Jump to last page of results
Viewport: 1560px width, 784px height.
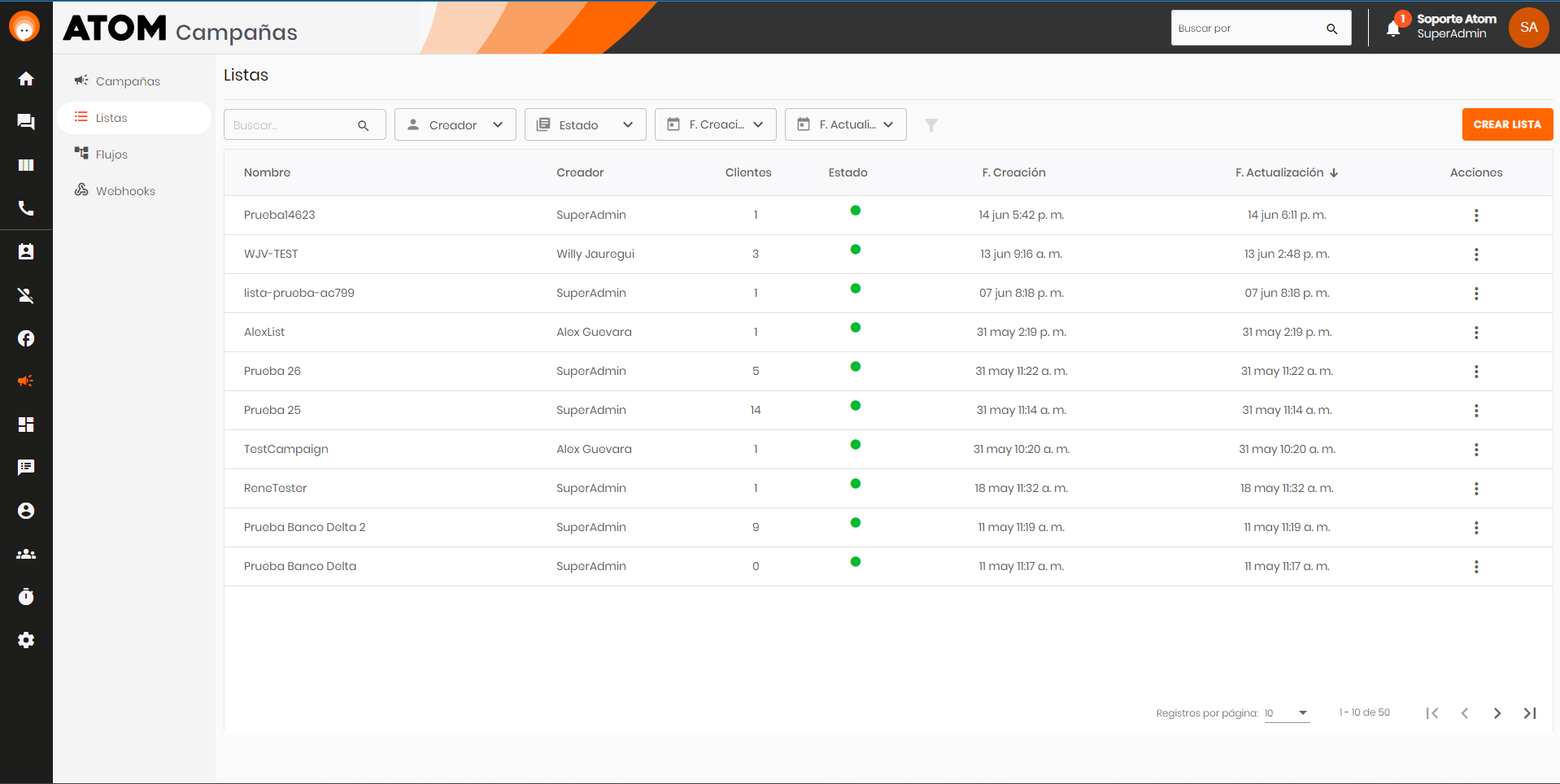coord(1530,713)
